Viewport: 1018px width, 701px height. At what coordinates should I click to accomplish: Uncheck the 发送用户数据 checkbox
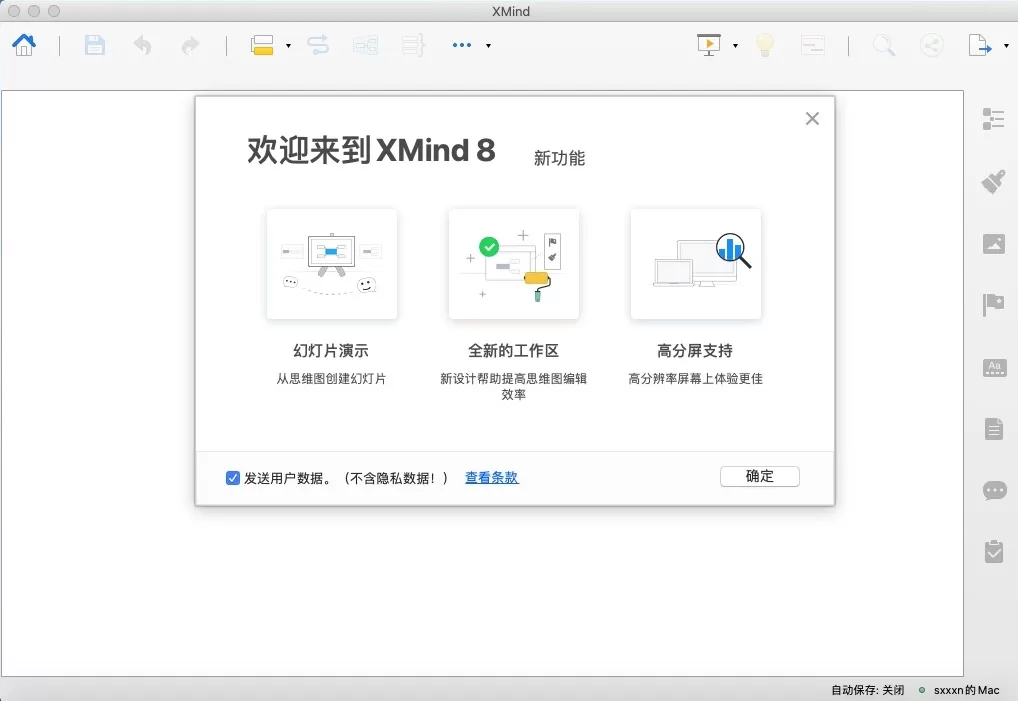tap(232, 478)
